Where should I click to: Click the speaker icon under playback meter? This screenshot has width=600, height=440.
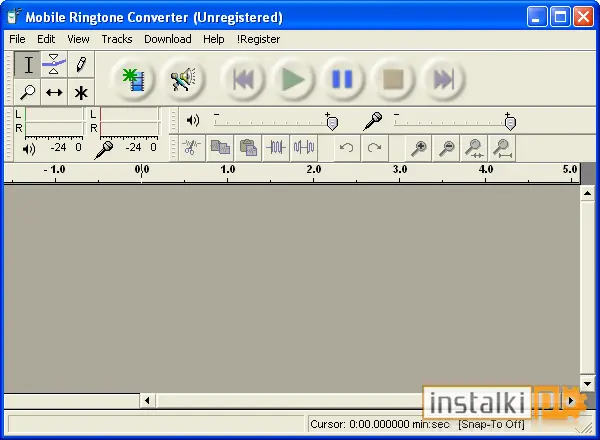pos(29,149)
